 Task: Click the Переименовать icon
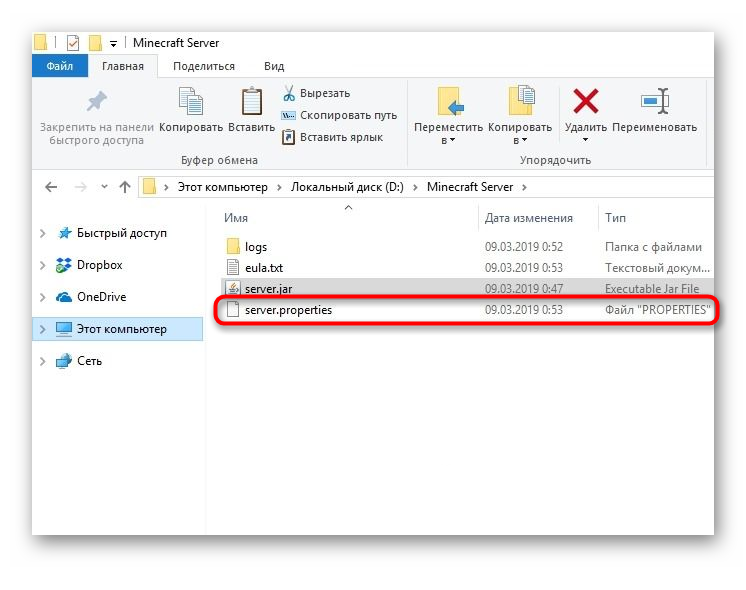click(655, 100)
